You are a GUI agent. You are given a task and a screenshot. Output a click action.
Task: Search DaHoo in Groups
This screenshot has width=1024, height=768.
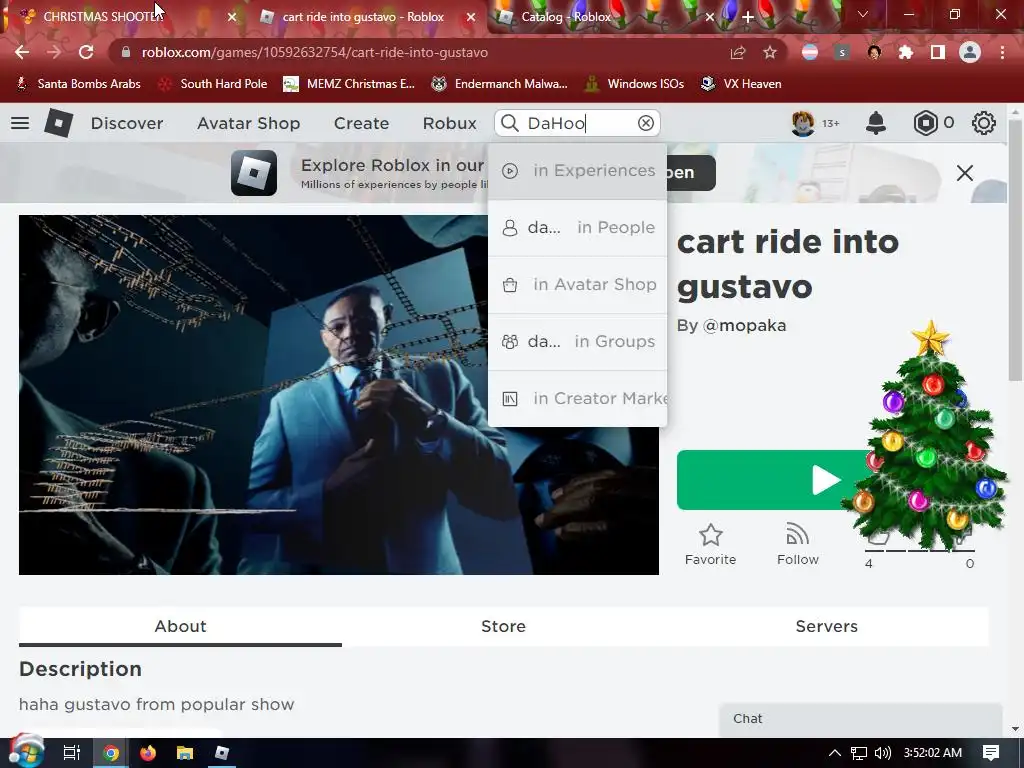[577, 341]
